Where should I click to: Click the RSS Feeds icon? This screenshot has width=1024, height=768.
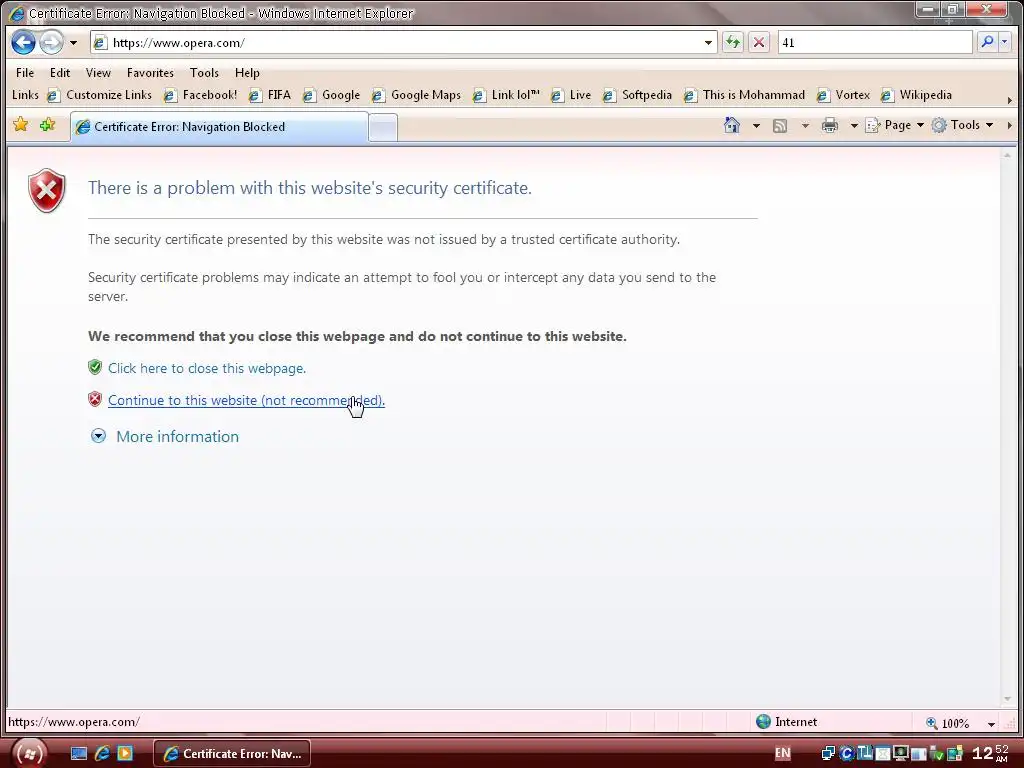click(780, 125)
